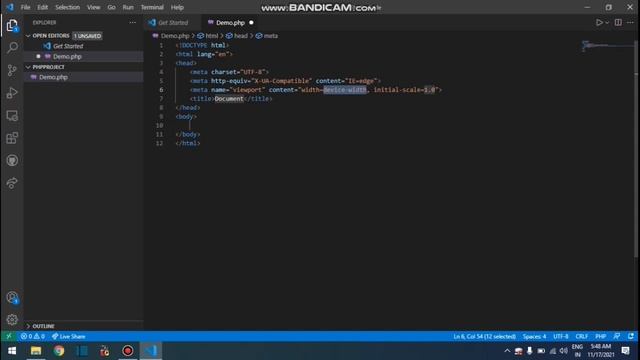640x360 pixels.
Task: Open Bandicam recorder taskbar icon
Action: pyautogui.click(x=128, y=351)
